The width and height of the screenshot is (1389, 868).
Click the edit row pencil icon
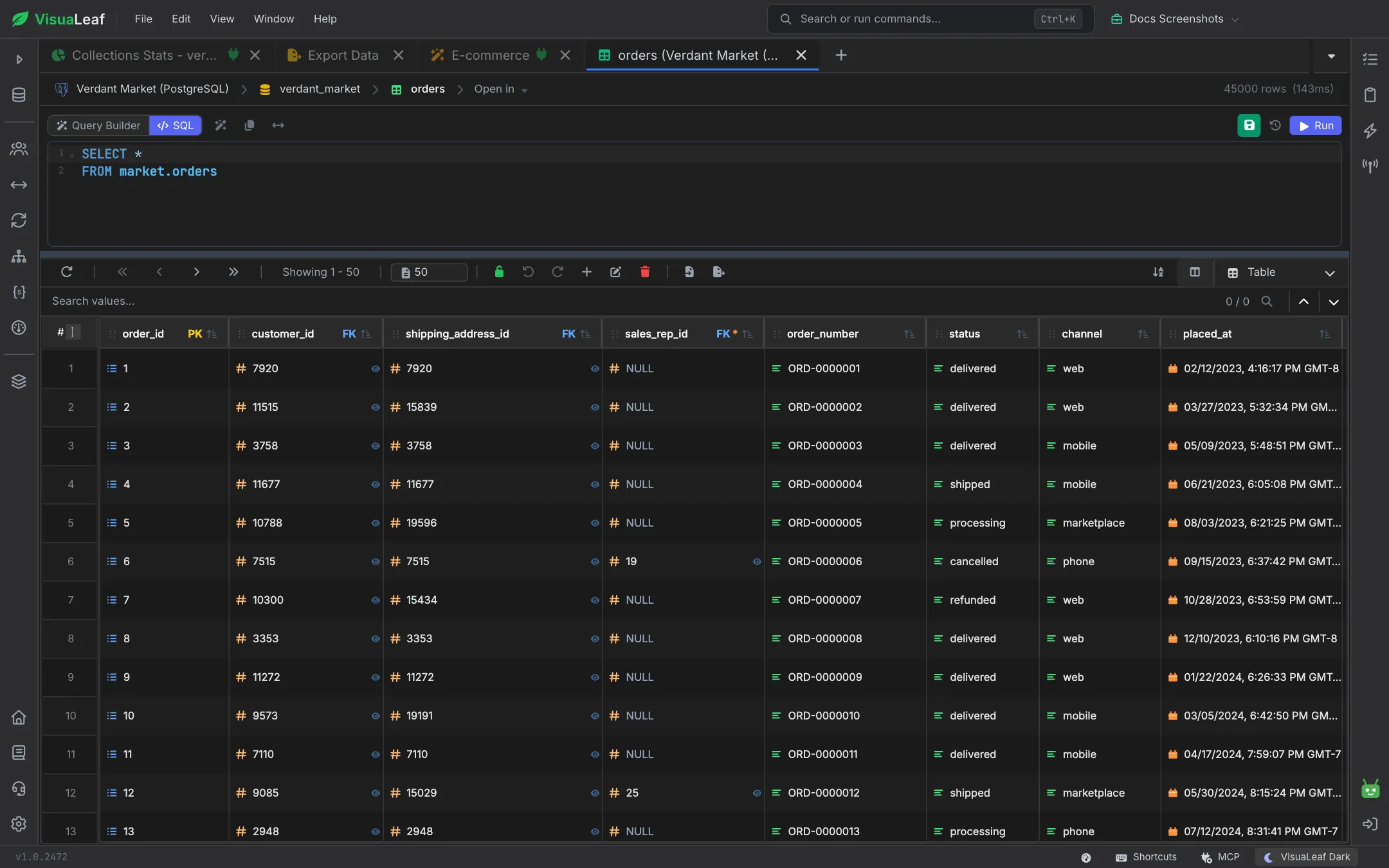615,272
